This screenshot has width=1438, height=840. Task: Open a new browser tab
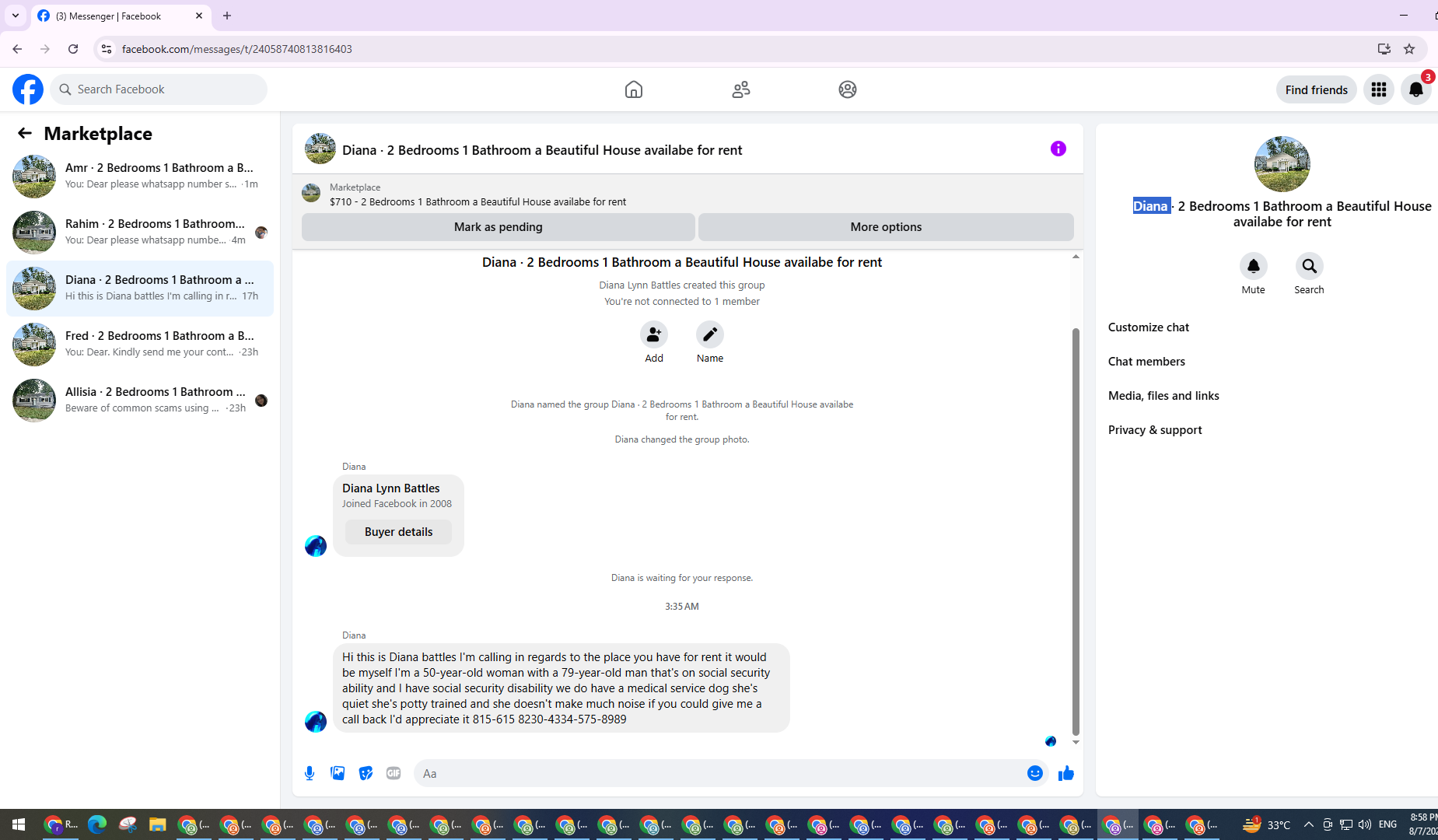click(x=227, y=16)
